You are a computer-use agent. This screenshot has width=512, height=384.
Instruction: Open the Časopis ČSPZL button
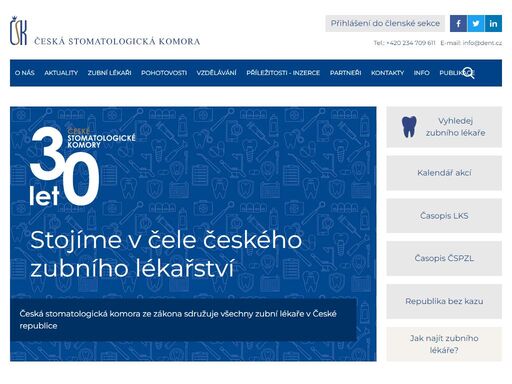click(444, 258)
